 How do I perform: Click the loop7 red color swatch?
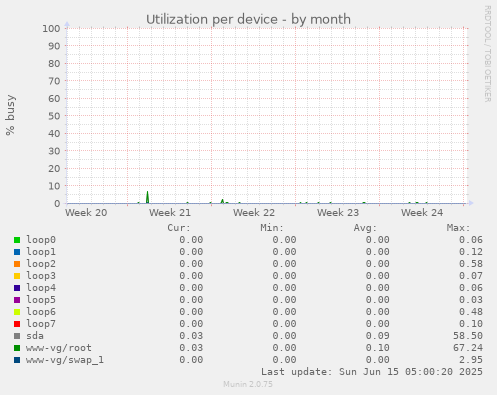(x=17, y=324)
